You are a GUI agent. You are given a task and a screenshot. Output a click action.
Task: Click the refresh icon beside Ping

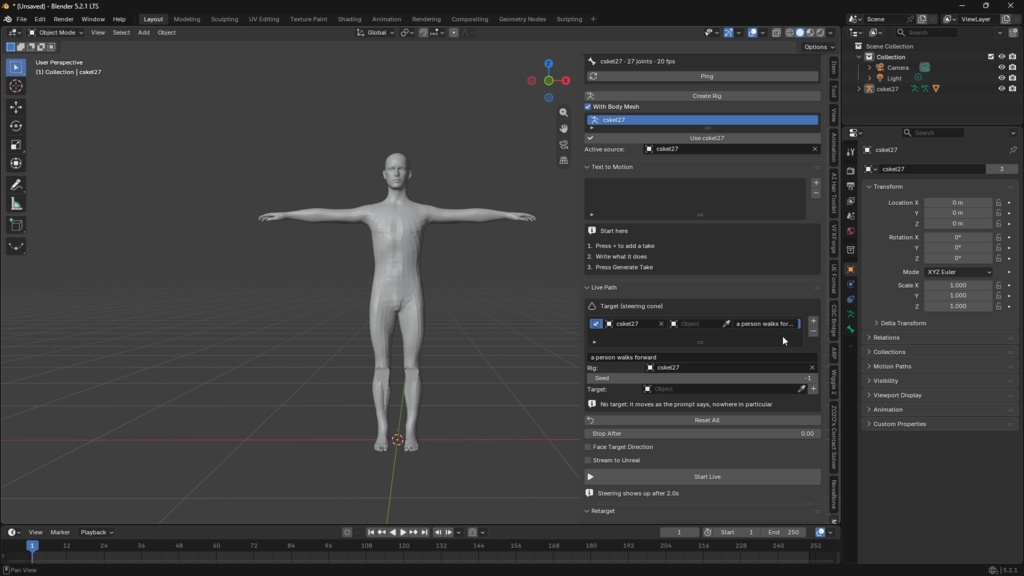click(593, 76)
